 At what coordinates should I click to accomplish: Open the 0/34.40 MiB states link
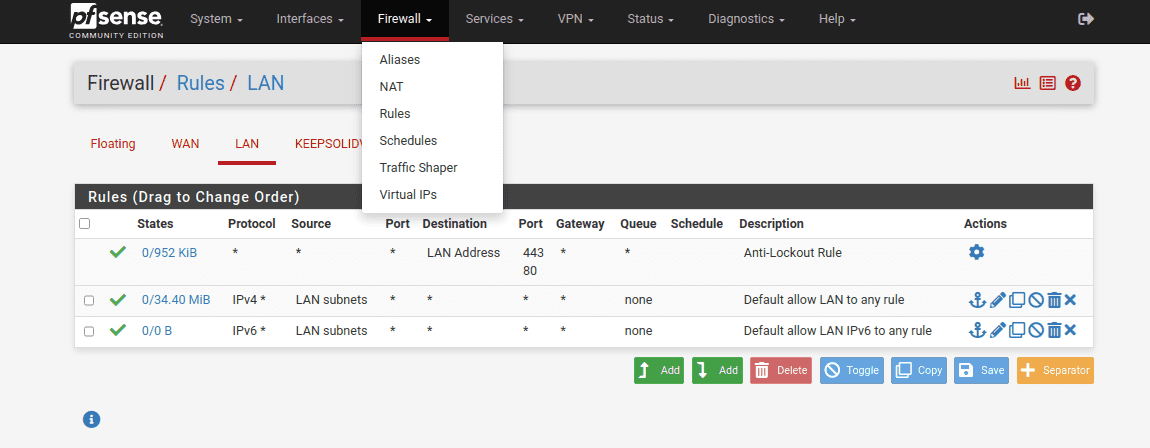coord(176,300)
